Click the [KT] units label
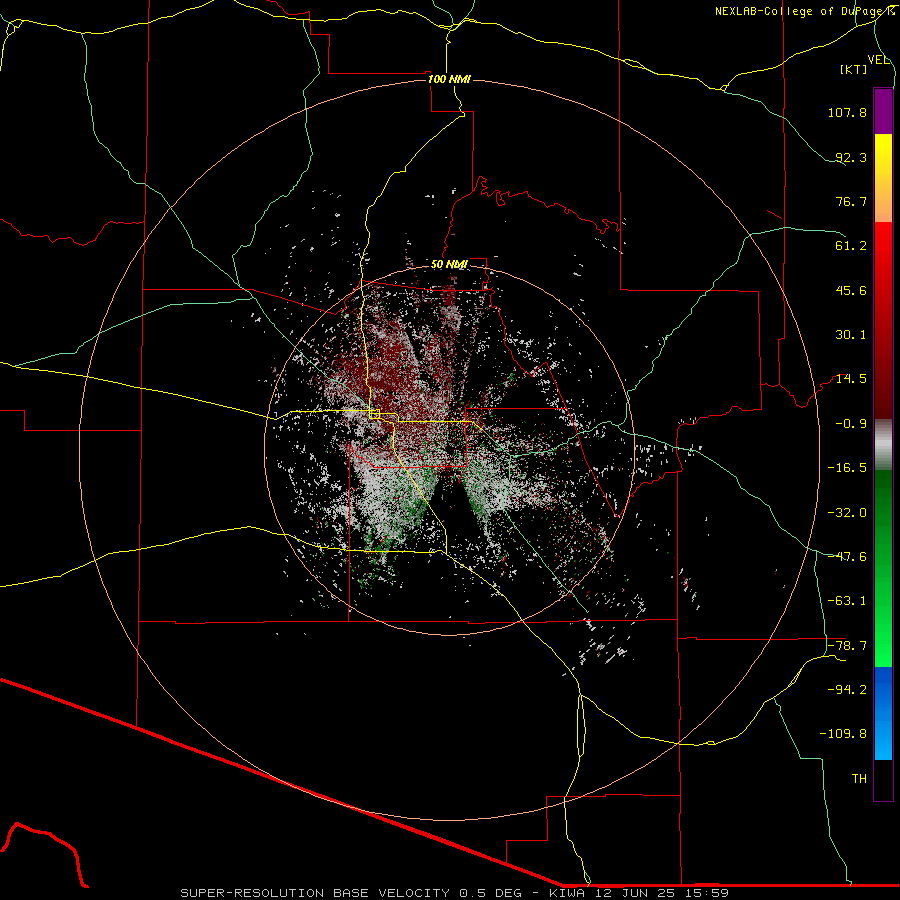900x900 pixels. click(x=854, y=69)
